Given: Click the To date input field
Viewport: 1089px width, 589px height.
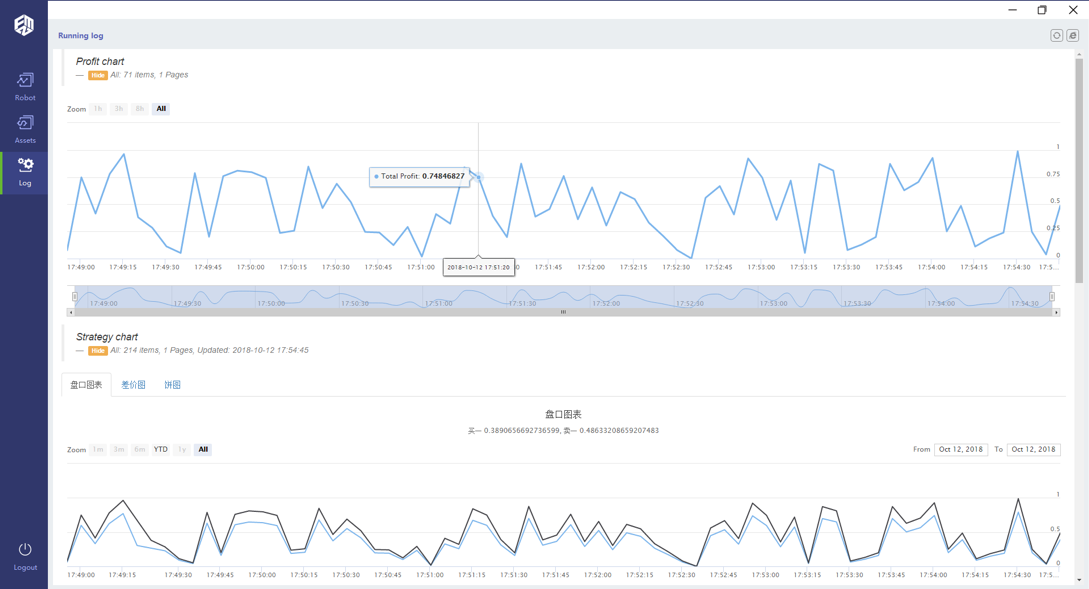Looking at the screenshot, I should coord(1033,449).
